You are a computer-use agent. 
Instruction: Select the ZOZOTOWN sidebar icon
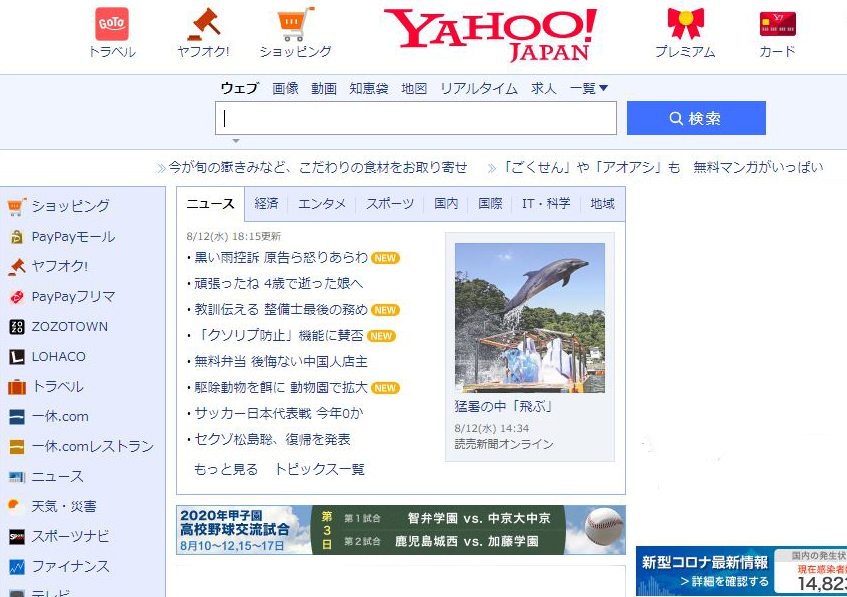click(16, 327)
